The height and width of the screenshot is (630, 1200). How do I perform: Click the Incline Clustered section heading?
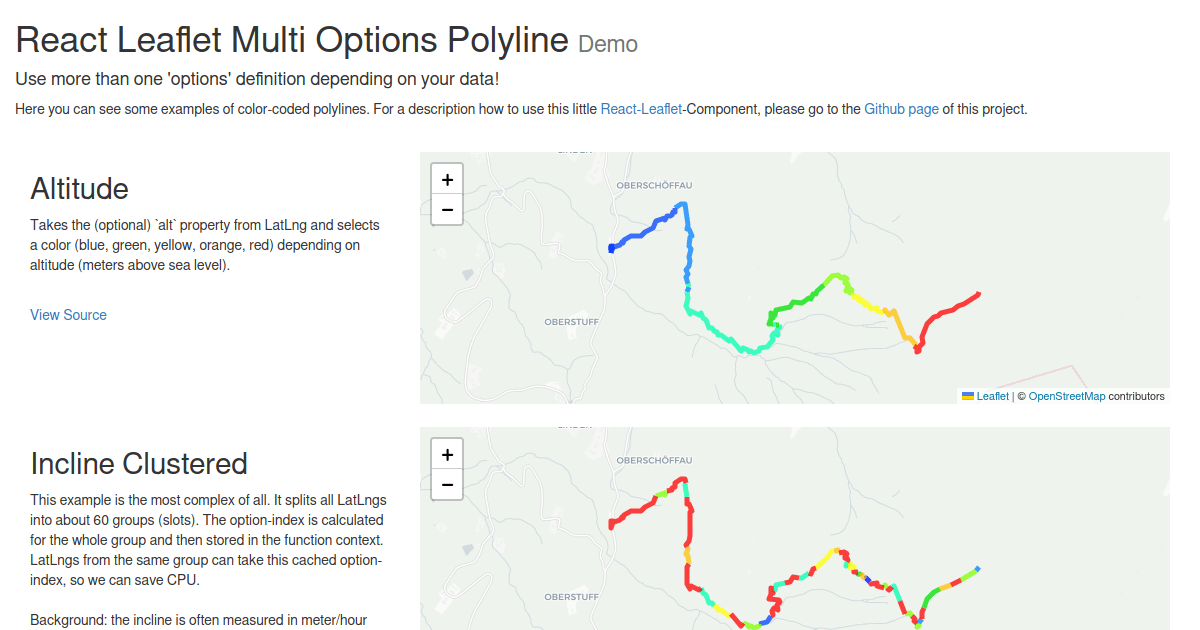pos(139,464)
